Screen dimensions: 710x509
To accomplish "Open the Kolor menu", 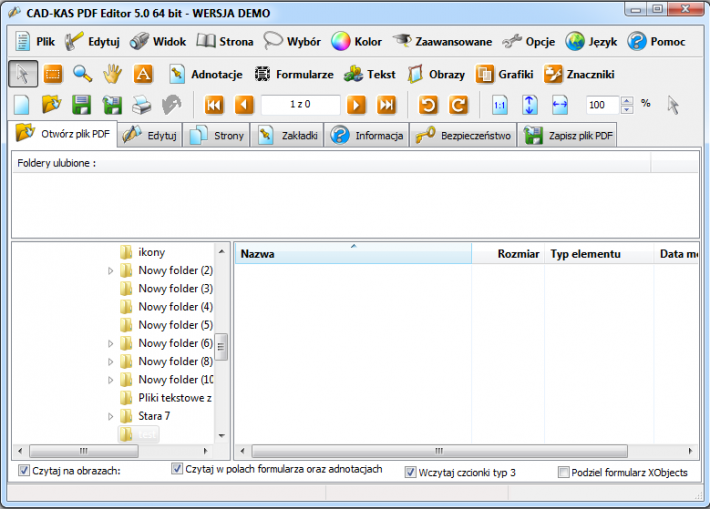I will click(x=356, y=42).
